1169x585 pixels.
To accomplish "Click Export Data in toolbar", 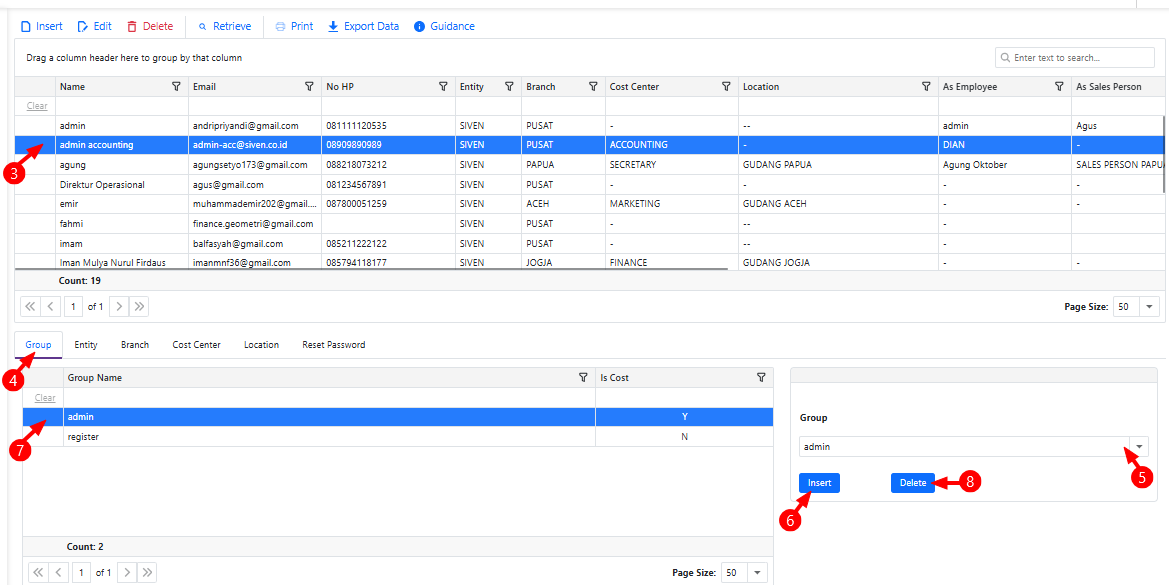I will (364, 26).
